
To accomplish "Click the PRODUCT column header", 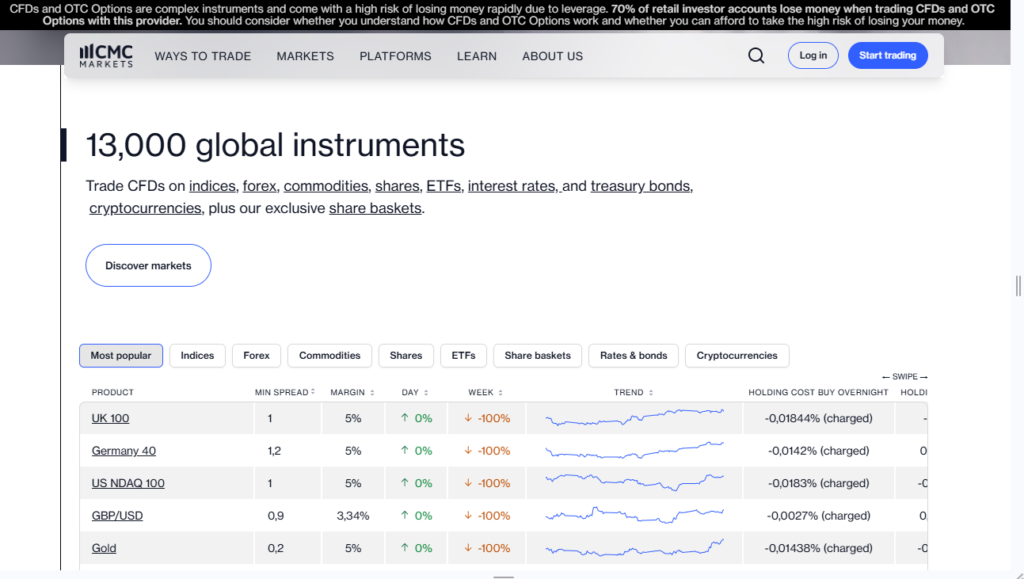I will [112, 392].
